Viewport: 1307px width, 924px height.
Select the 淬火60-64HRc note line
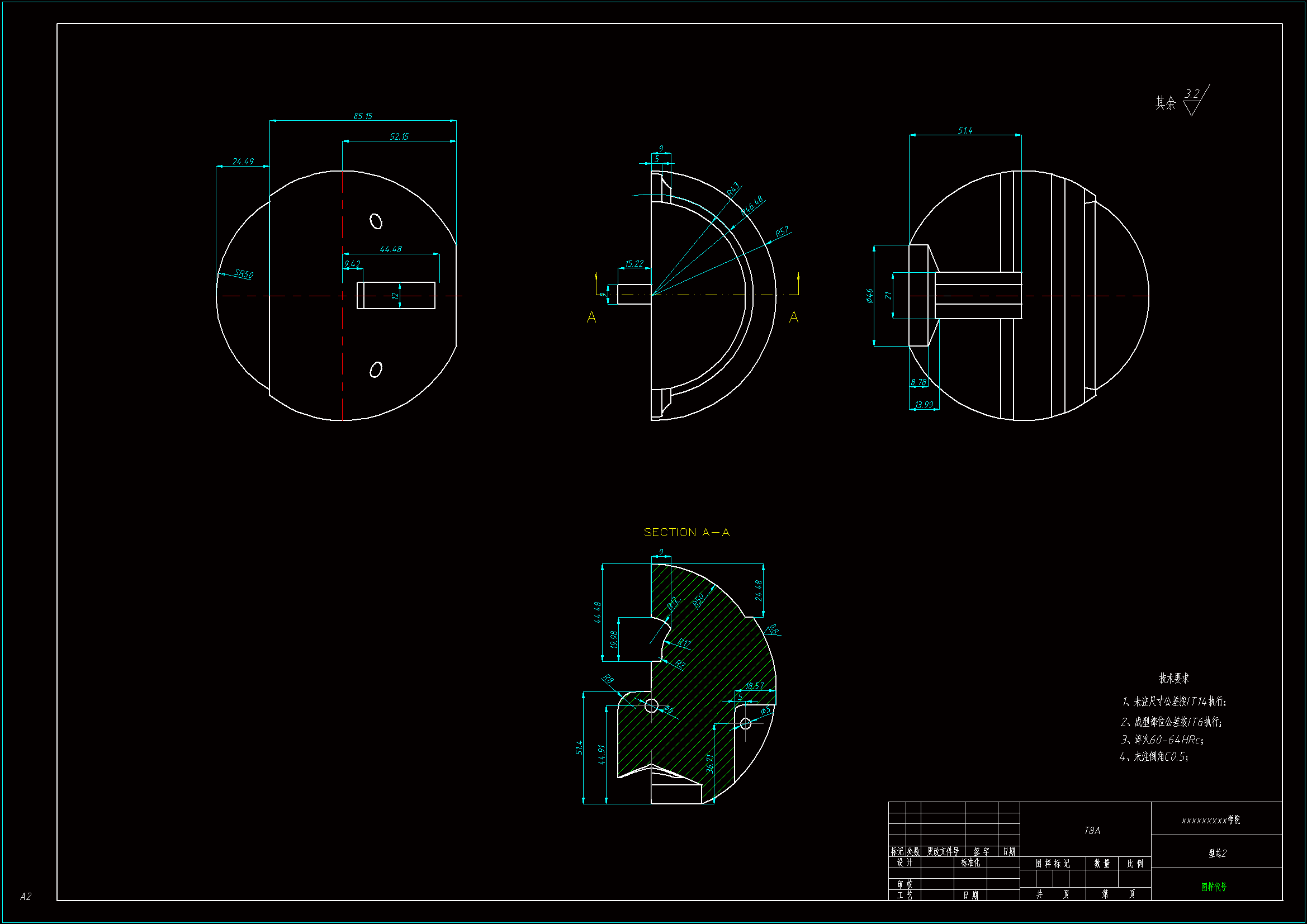[x=1162, y=740]
